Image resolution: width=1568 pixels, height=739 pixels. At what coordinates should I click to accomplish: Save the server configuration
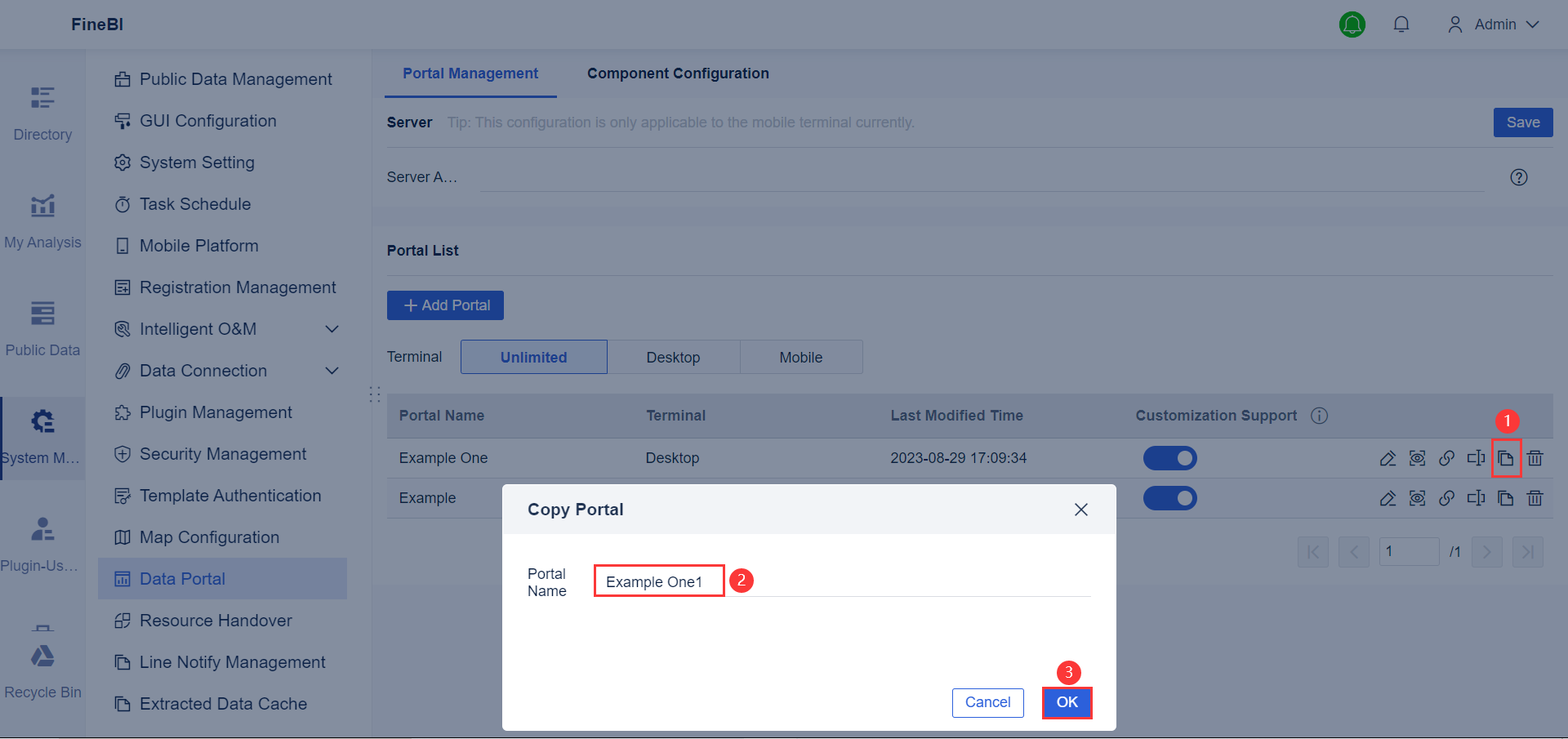[1523, 122]
